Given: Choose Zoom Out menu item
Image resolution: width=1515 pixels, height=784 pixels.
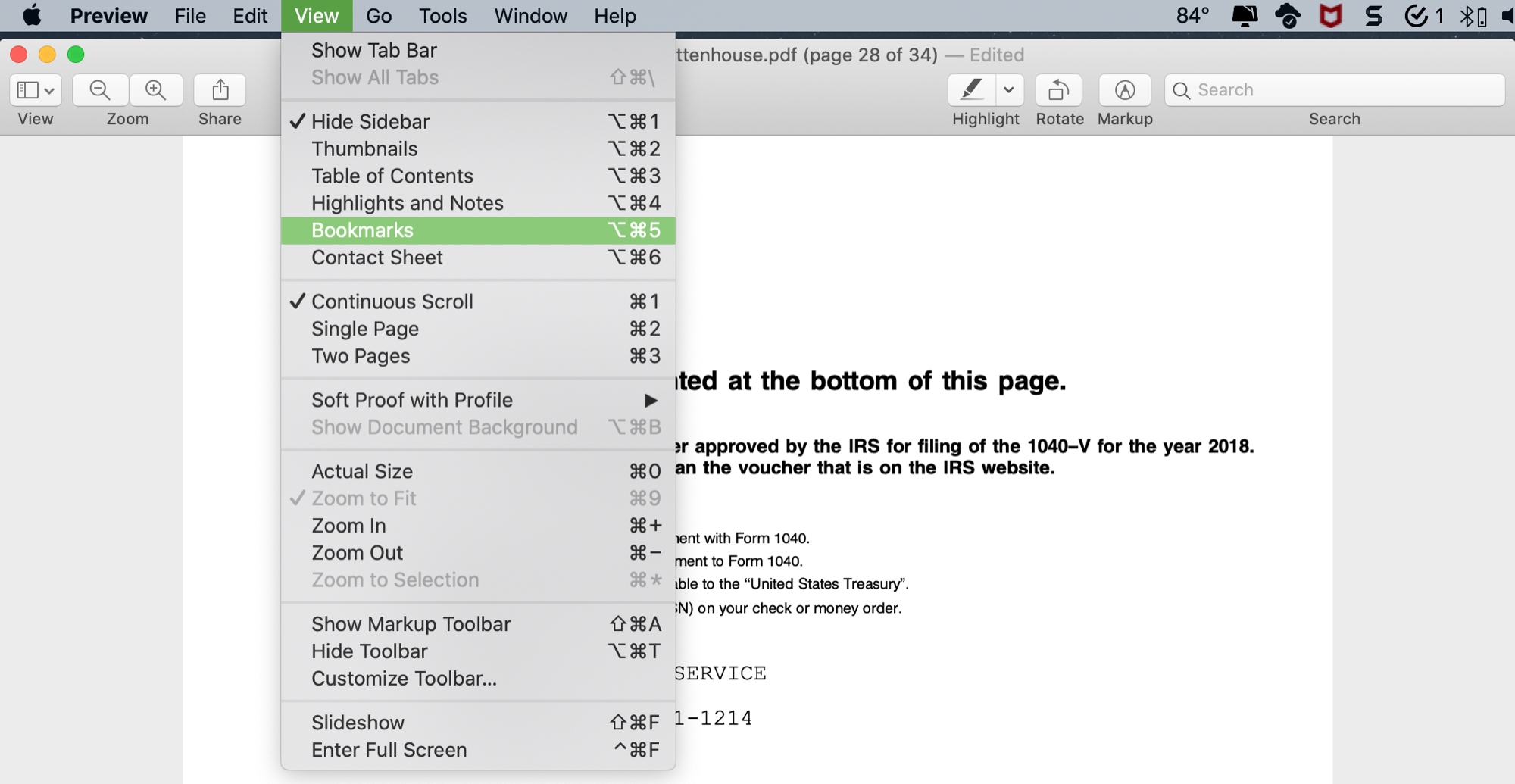Looking at the screenshot, I should 478,553.
